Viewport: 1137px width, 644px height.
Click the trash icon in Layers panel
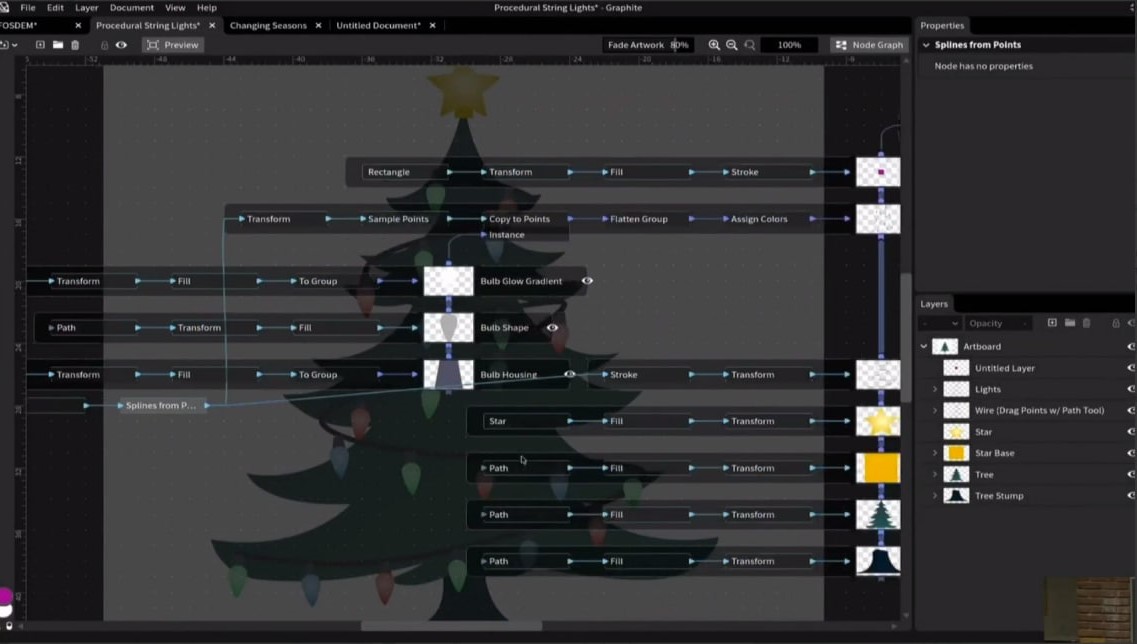point(1086,323)
